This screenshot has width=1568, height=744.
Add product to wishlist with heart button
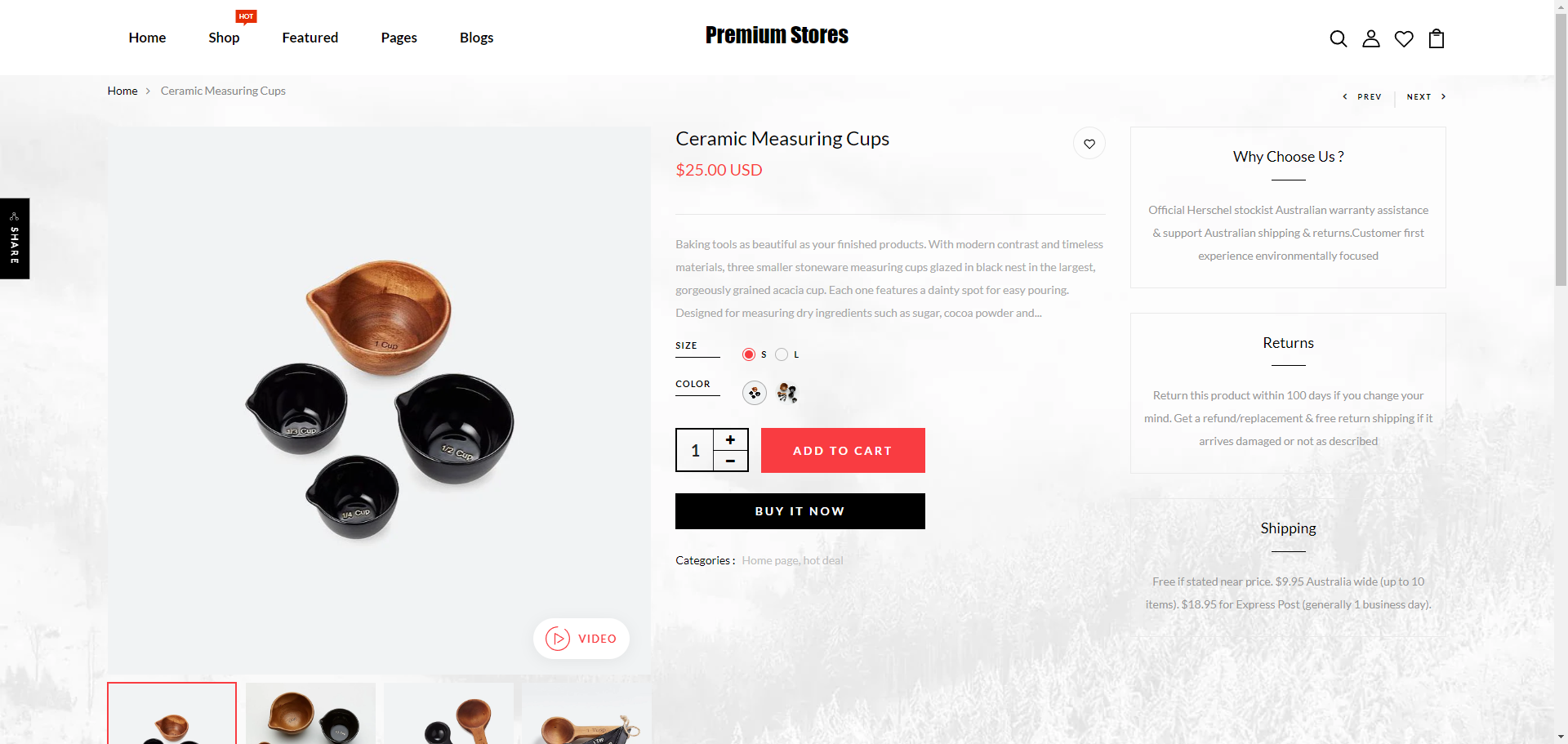tap(1089, 144)
